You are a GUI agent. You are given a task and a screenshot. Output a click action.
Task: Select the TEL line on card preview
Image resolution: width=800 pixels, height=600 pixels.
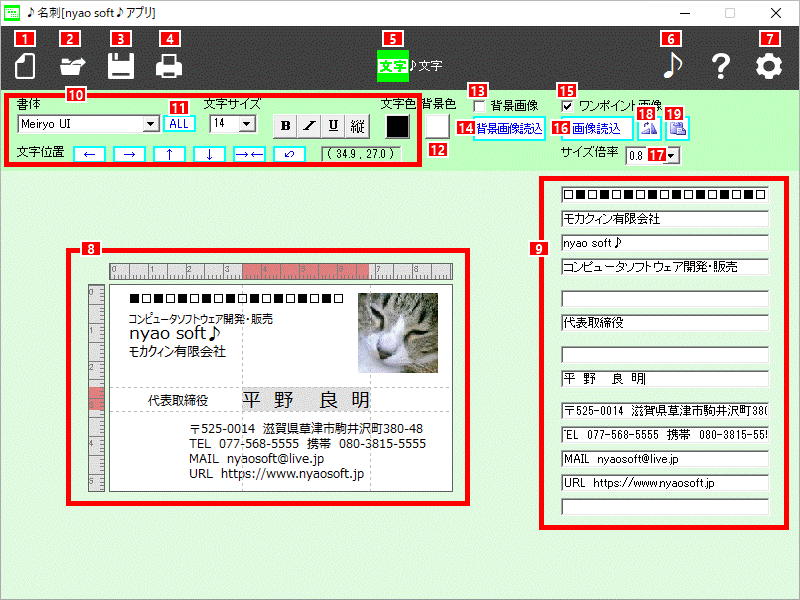click(307, 443)
